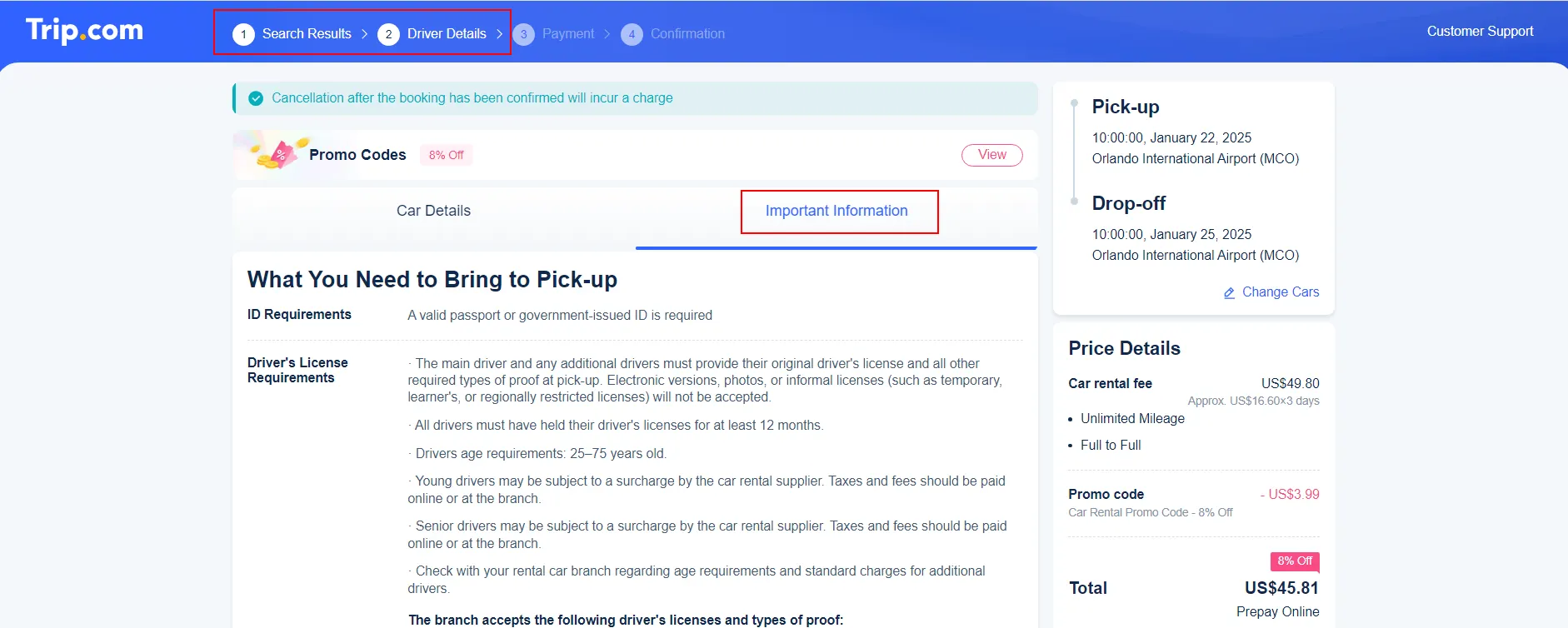The height and width of the screenshot is (628, 1568).
Task: Click step 2 circle icon
Action: click(x=388, y=34)
